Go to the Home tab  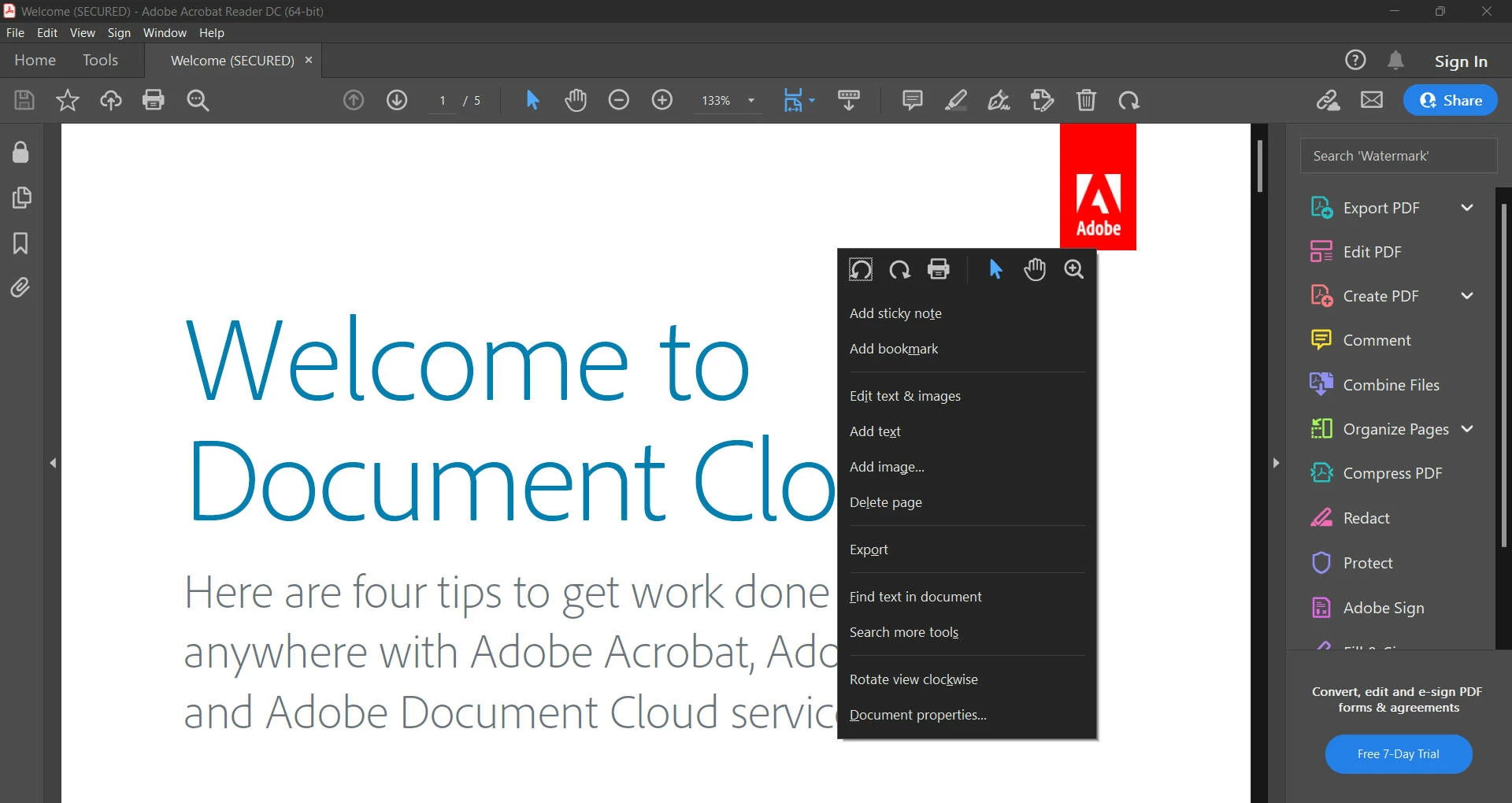[35, 60]
